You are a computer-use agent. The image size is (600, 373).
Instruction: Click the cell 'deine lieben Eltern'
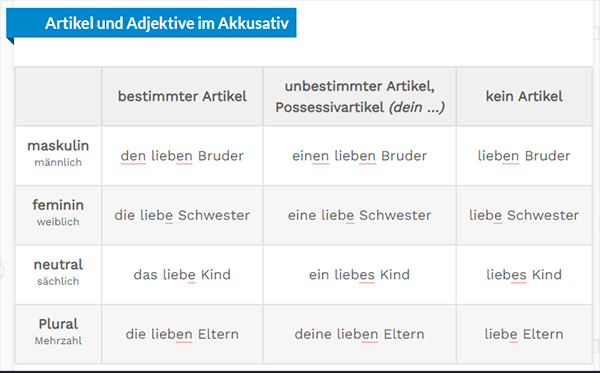359,334
